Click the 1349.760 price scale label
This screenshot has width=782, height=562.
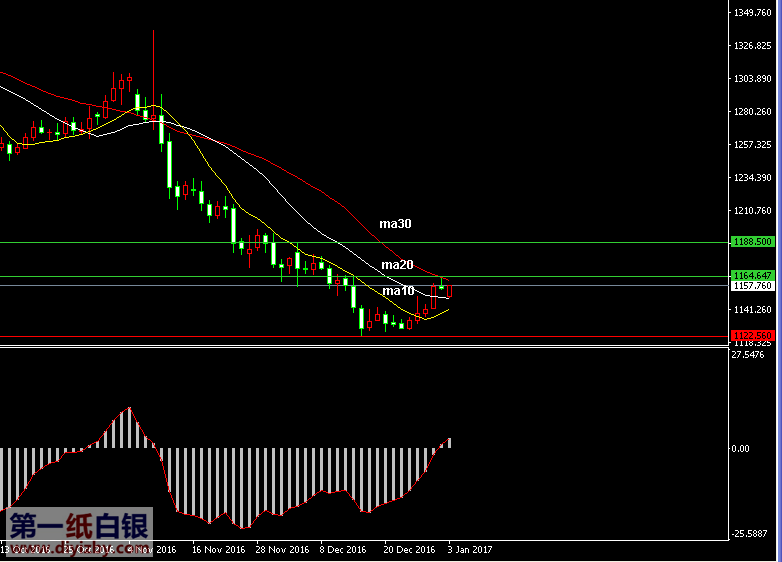pos(752,14)
